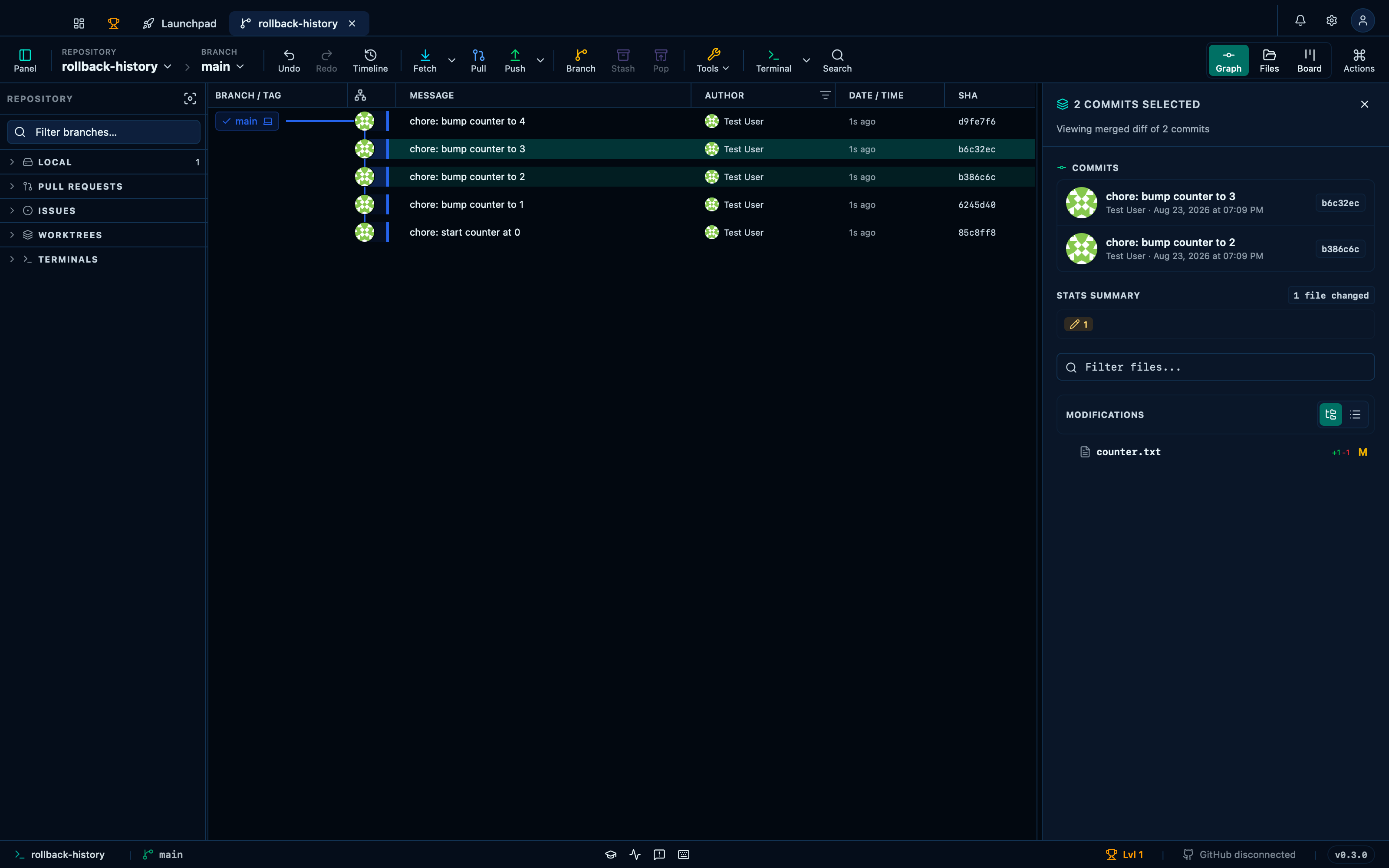Close the 2 commits selected panel
This screenshot has height=868, width=1389.
(1364, 105)
